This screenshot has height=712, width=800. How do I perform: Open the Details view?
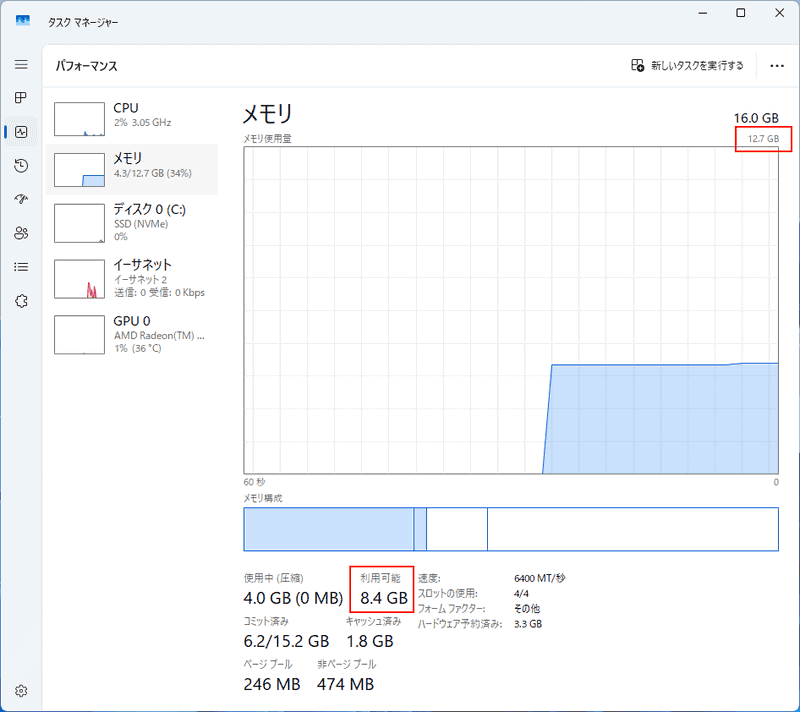[x=20, y=267]
